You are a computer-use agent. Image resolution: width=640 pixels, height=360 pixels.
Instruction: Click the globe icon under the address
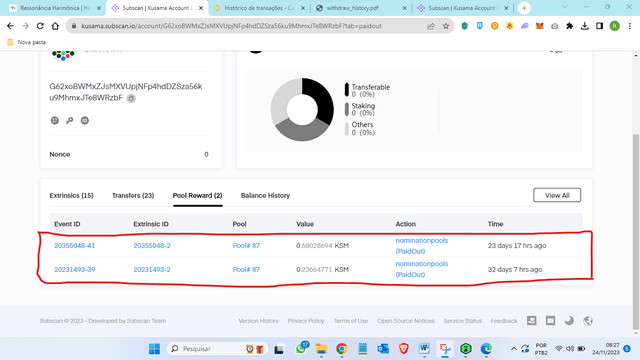tap(55, 120)
